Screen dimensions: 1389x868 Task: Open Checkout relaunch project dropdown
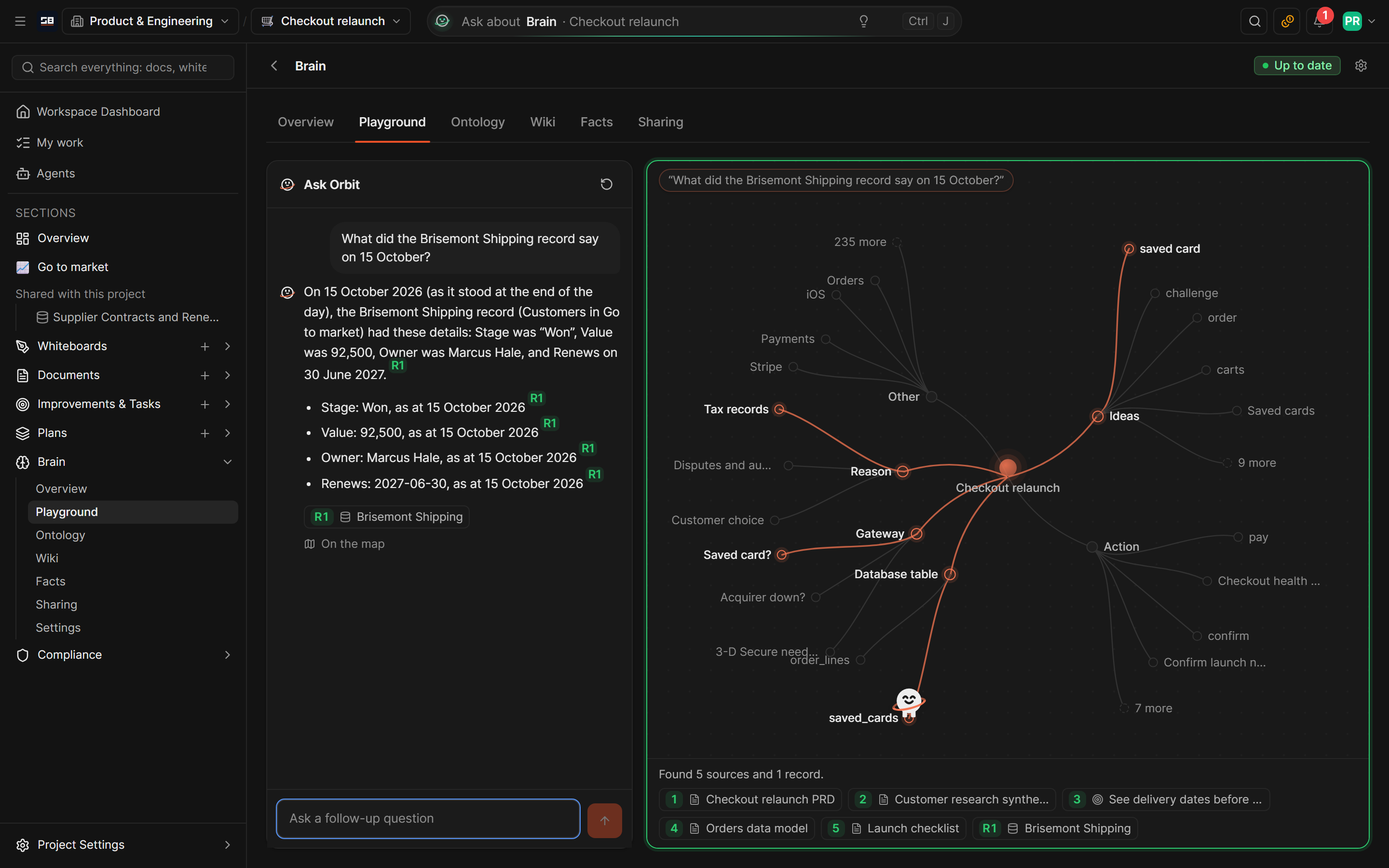click(331, 21)
